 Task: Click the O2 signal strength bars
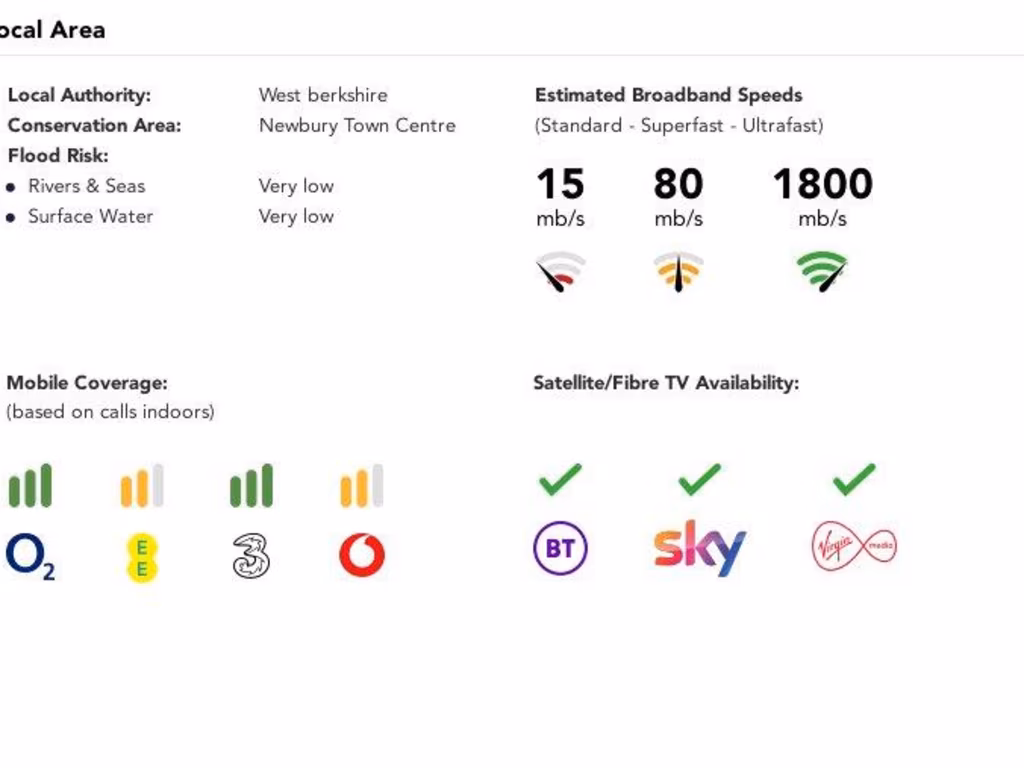(30, 486)
